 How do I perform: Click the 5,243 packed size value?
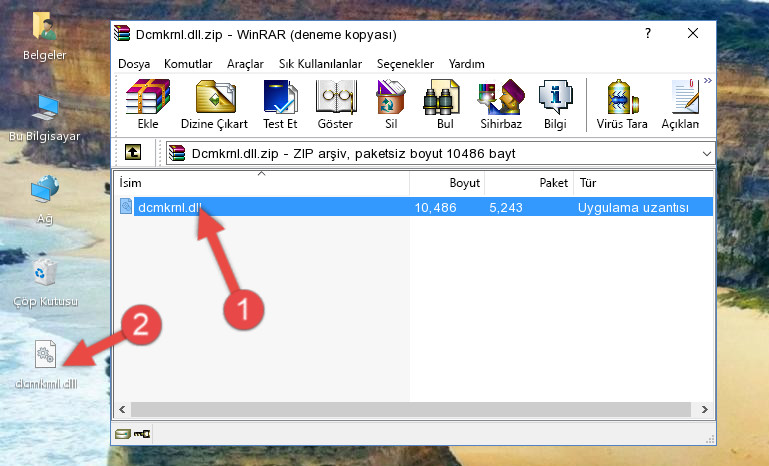click(506, 207)
